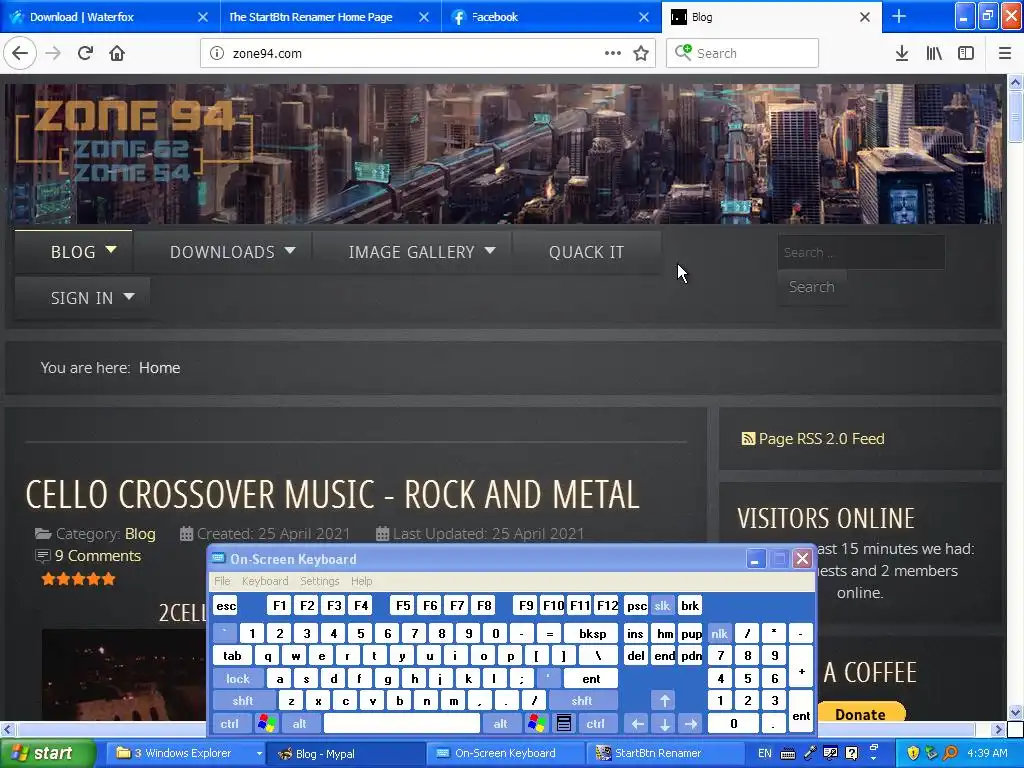
Task: Click the RSS feed icon
Action: click(x=748, y=439)
